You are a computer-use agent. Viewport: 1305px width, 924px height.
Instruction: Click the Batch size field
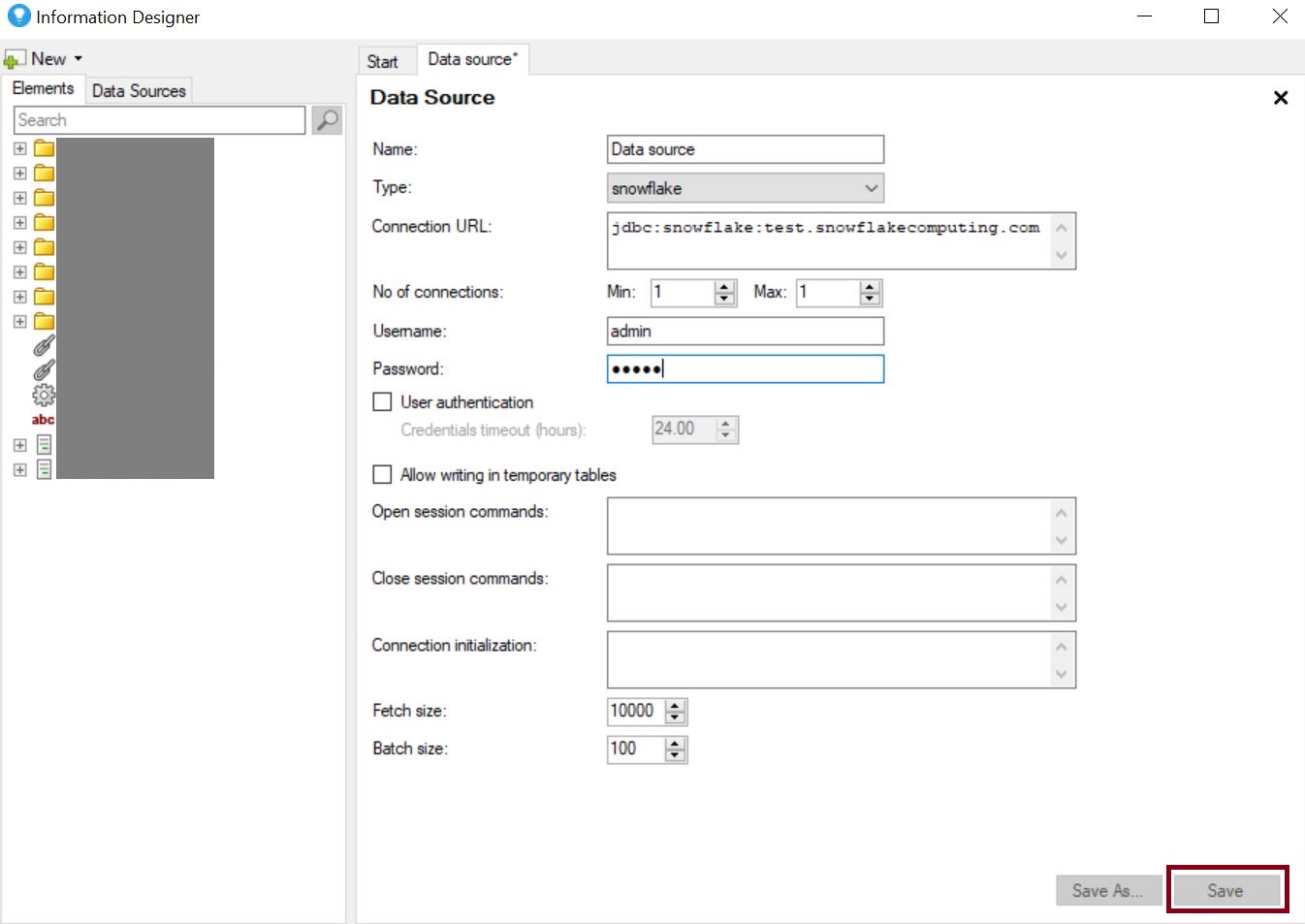coord(636,749)
